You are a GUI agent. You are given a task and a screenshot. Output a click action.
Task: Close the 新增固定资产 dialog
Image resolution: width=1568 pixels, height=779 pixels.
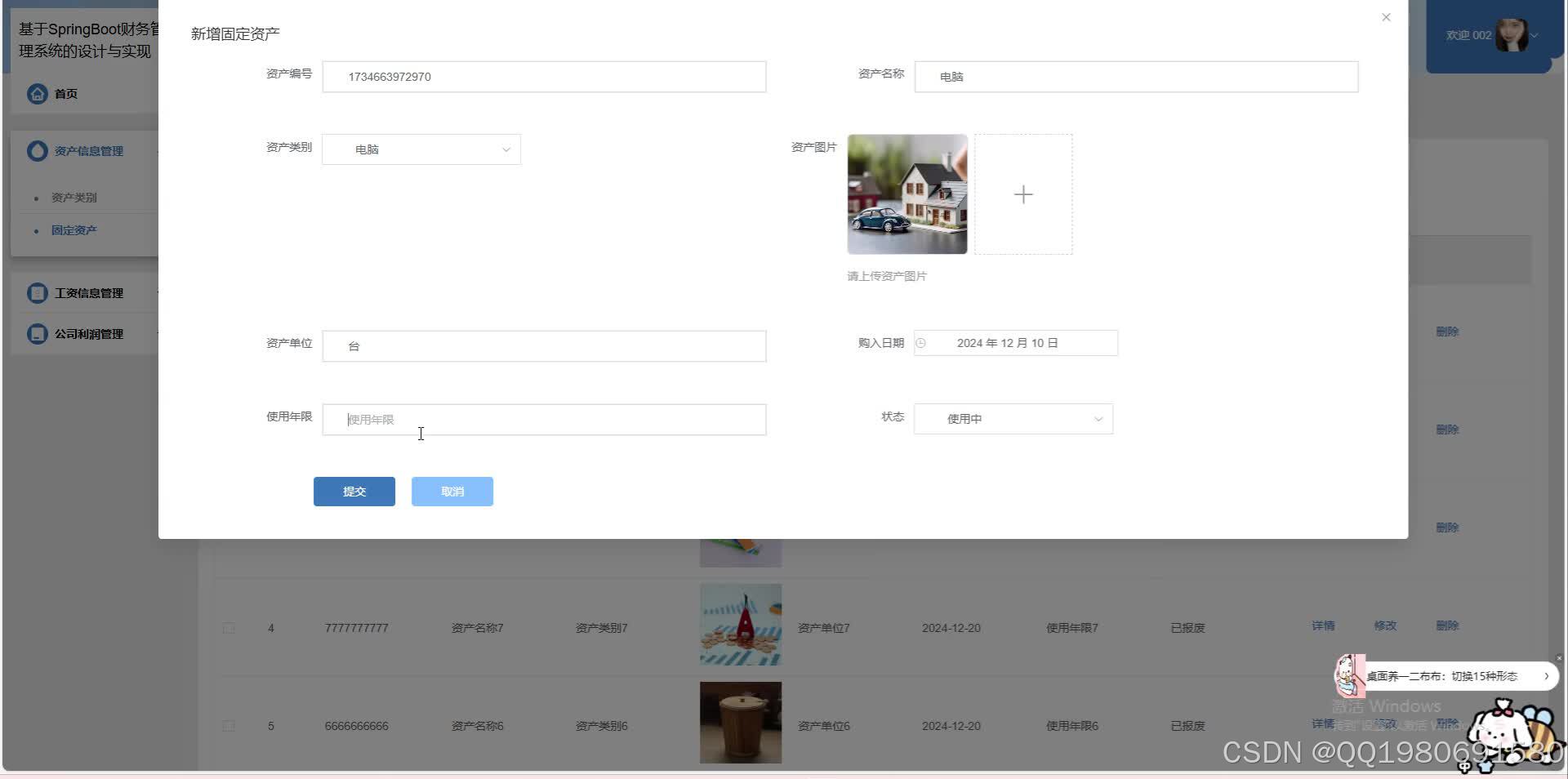1386,16
